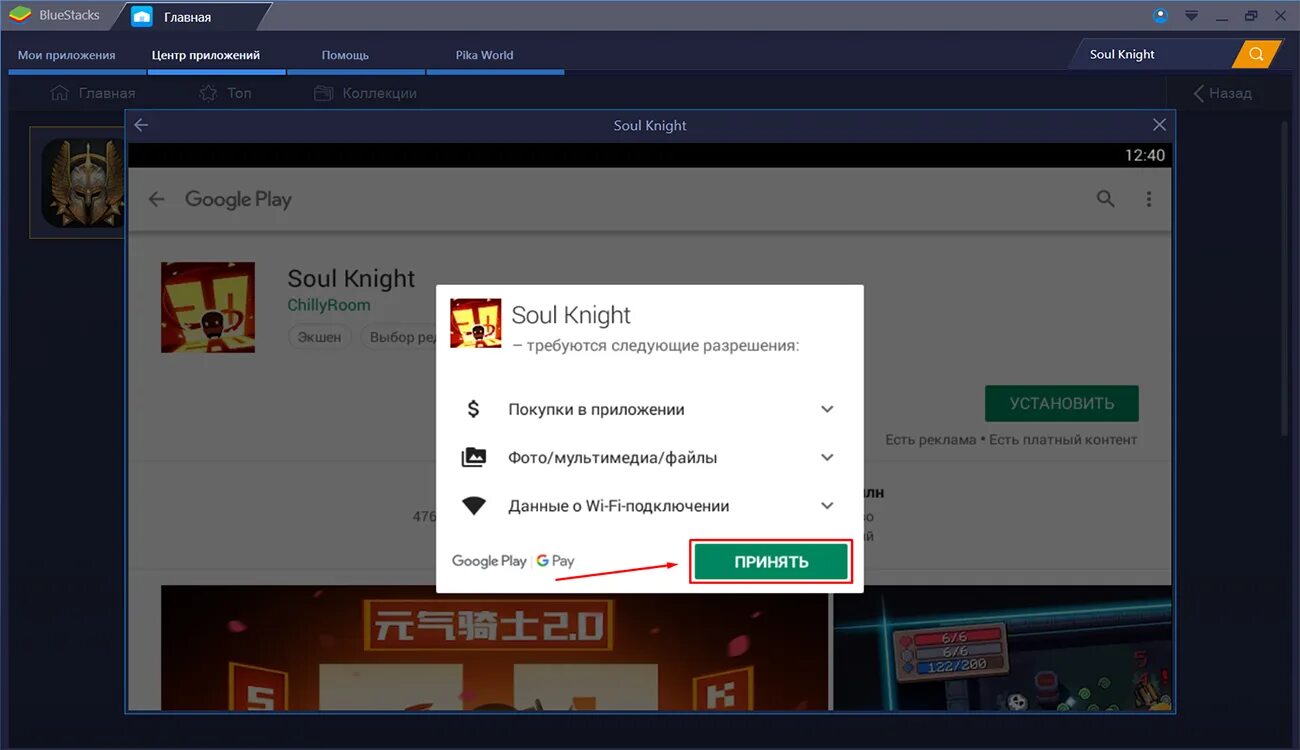Click the Soul Knight icon in the permissions dialog
This screenshot has width=1300, height=750.
tap(476, 323)
